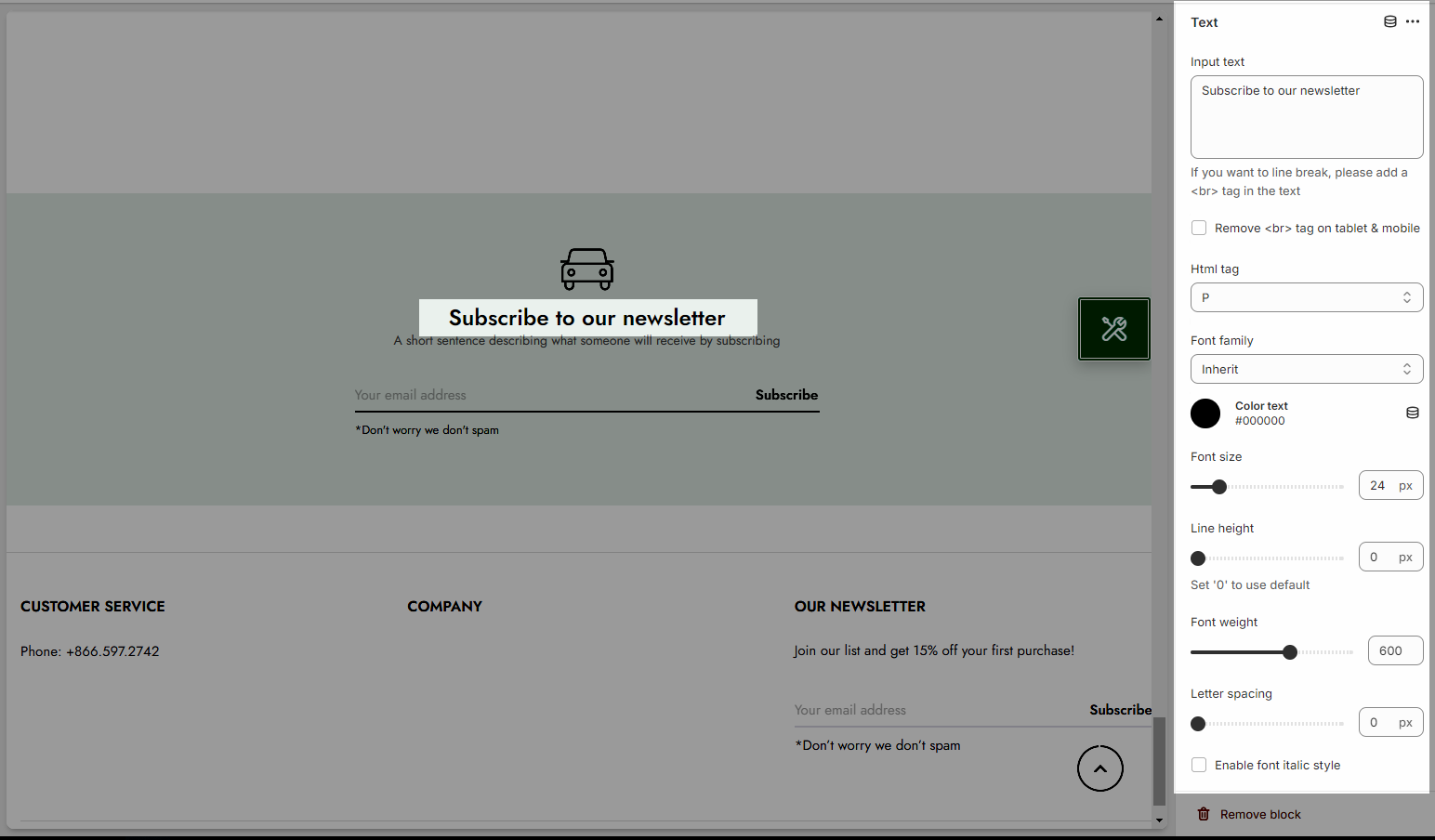Click the Color text #000000 label
Image resolution: width=1435 pixels, height=840 pixels.
(x=1261, y=413)
